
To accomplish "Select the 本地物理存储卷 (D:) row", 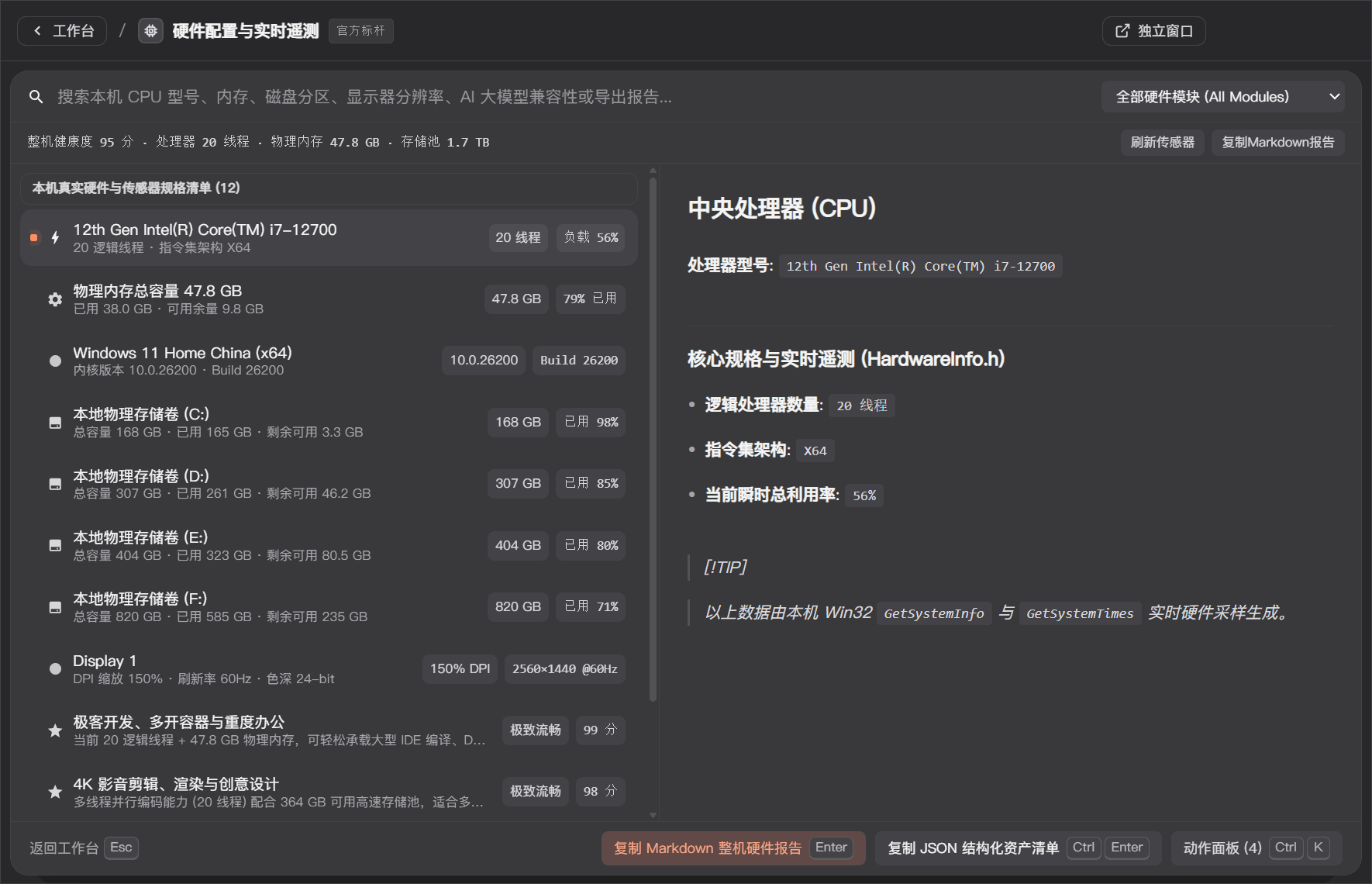I will pyautogui.click(x=329, y=484).
